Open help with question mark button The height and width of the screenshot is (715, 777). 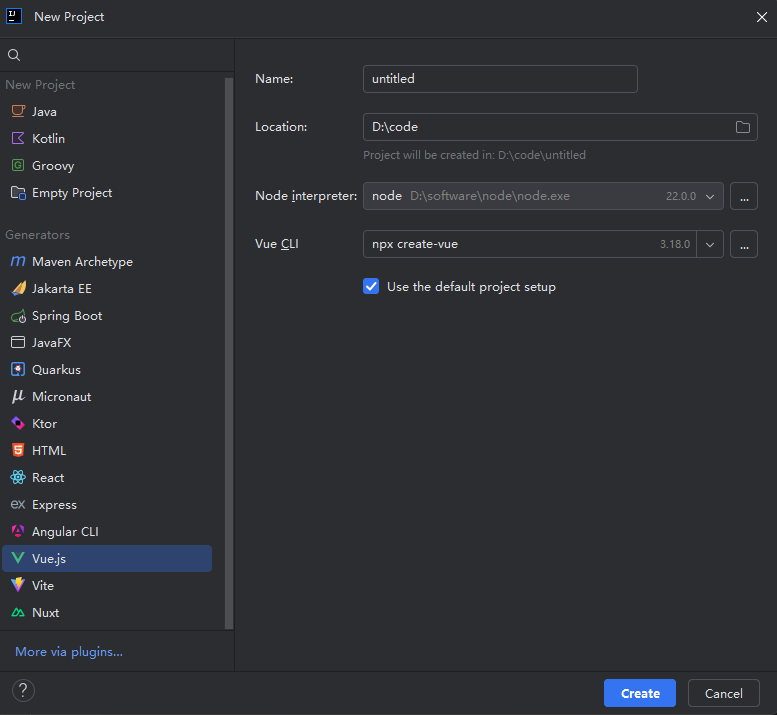[23, 690]
